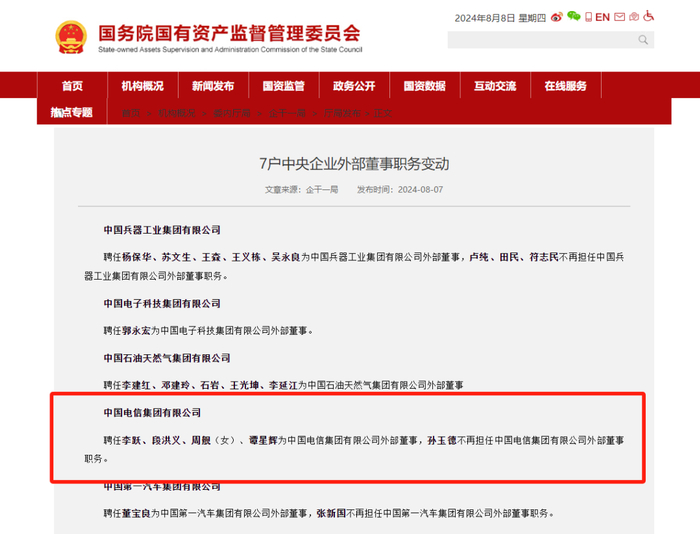
Task: Click heading 中国石油天然气集团有限公司
Action: (x=167, y=358)
